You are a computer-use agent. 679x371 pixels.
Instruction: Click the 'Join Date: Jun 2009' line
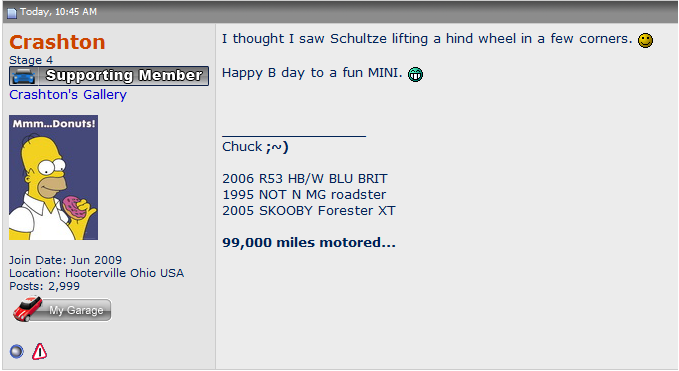click(x=65, y=260)
